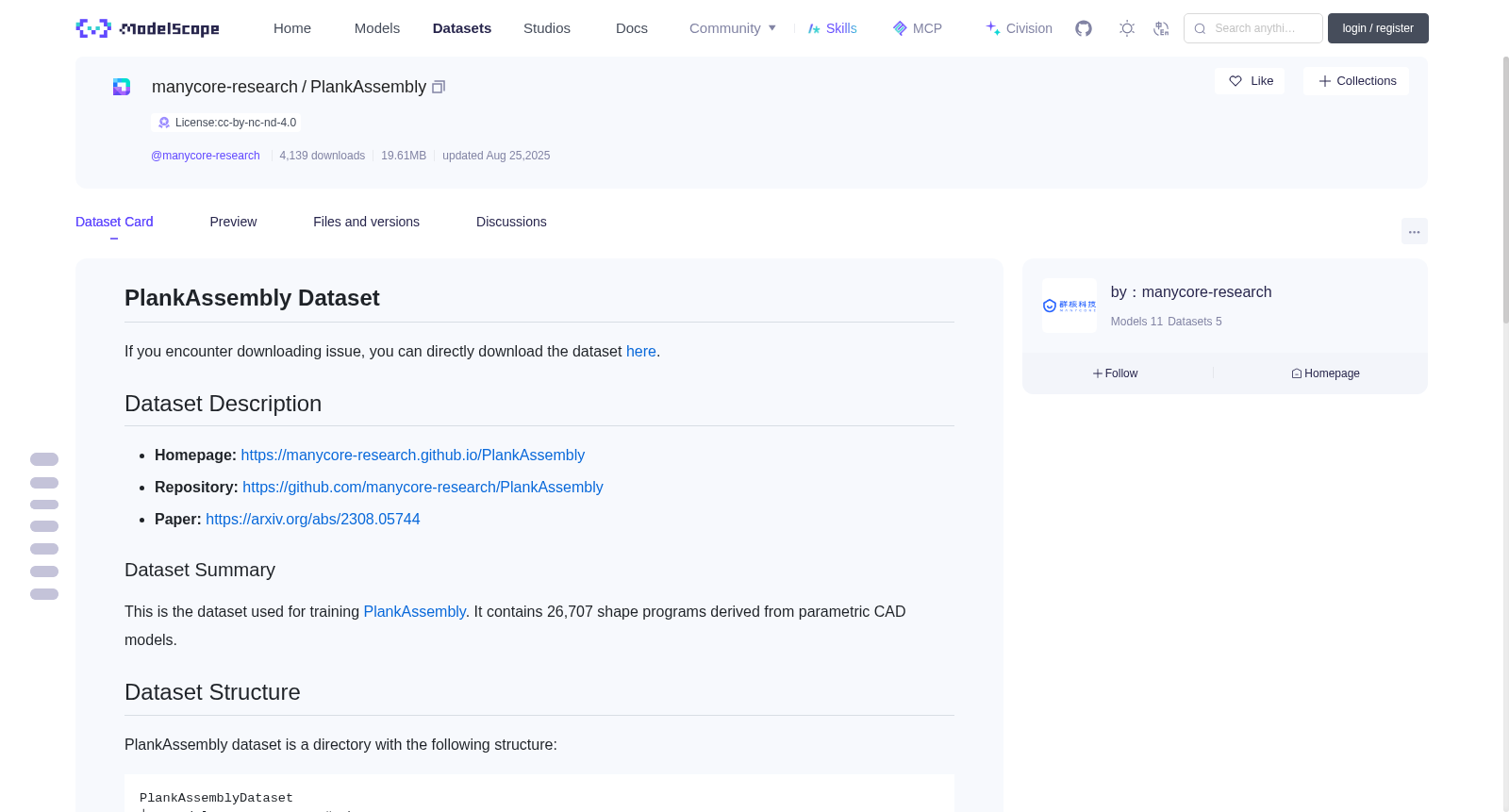Click the 'Dataset Structure' heading
The width and height of the screenshot is (1509, 812).
[x=212, y=692]
